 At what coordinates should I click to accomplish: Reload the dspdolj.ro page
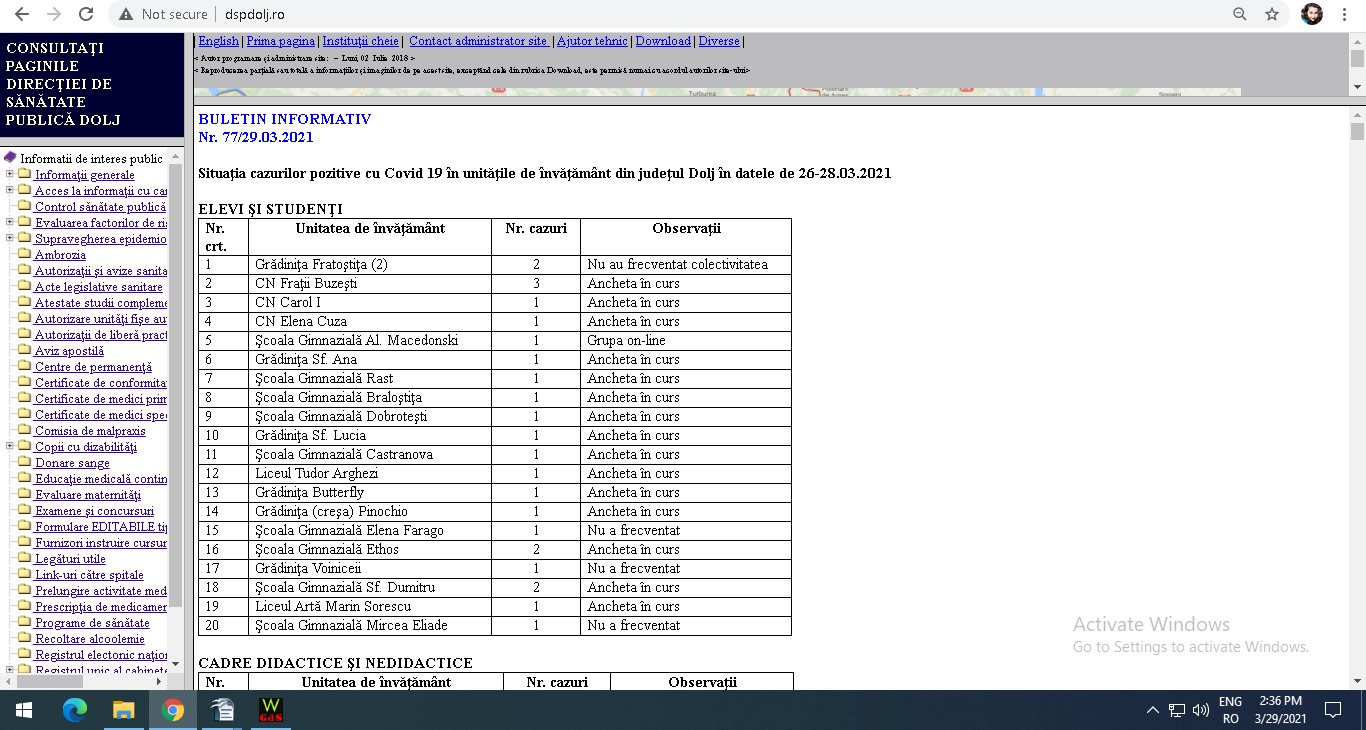(86, 14)
